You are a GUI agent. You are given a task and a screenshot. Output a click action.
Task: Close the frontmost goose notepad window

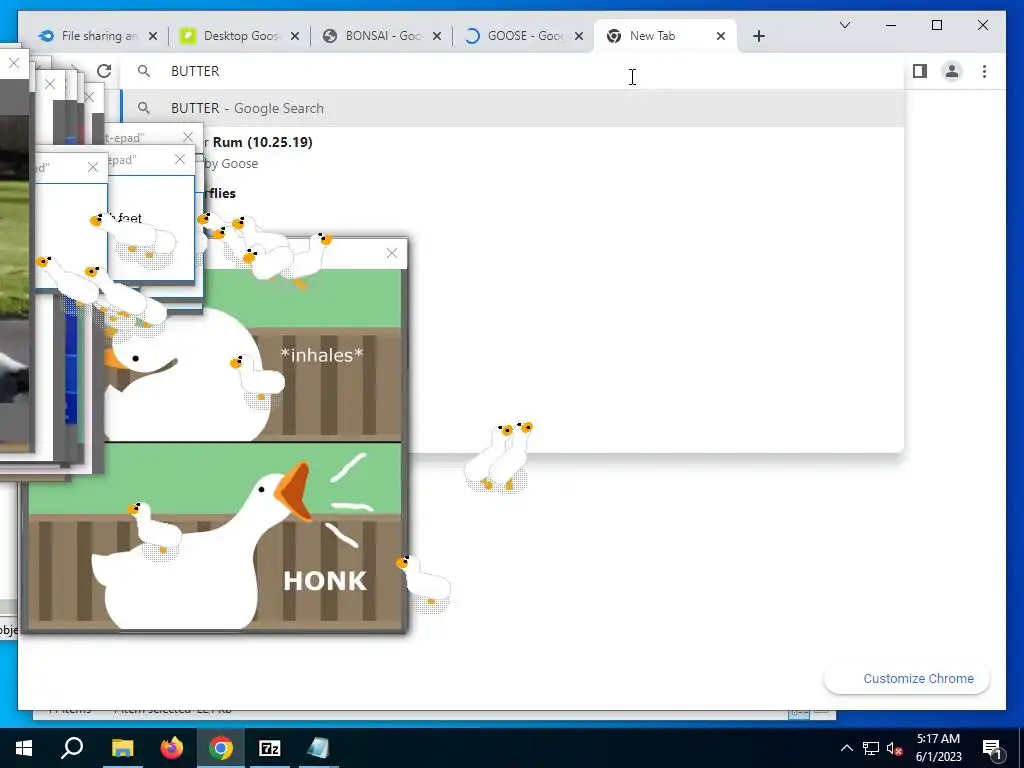[93, 167]
